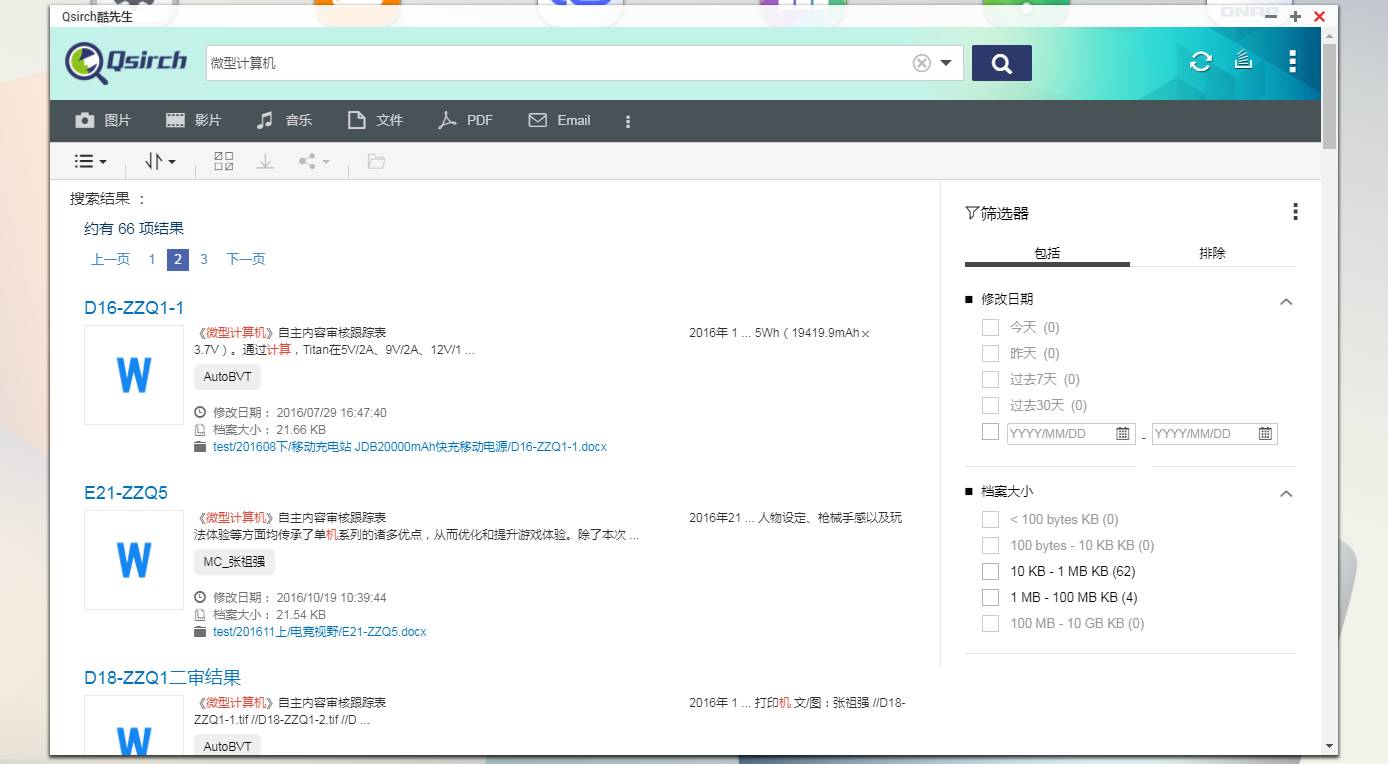Filter results by 影片
Image resolution: width=1388 pixels, height=764 pixels.
click(194, 120)
